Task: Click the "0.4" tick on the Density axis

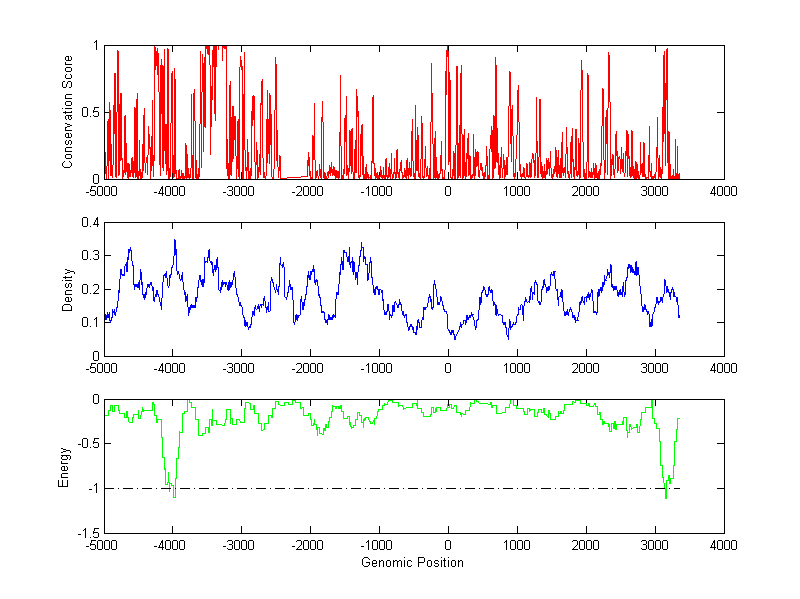Action: tap(89, 222)
